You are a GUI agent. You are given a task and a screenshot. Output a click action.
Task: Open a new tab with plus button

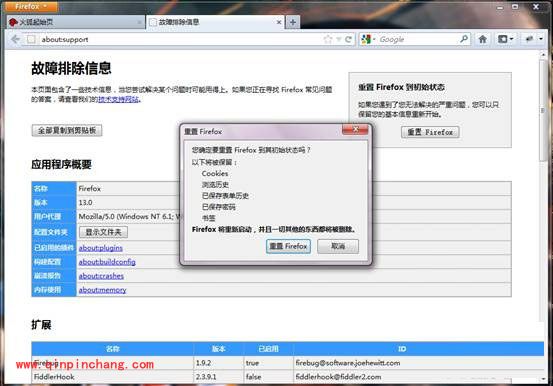(x=292, y=22)
